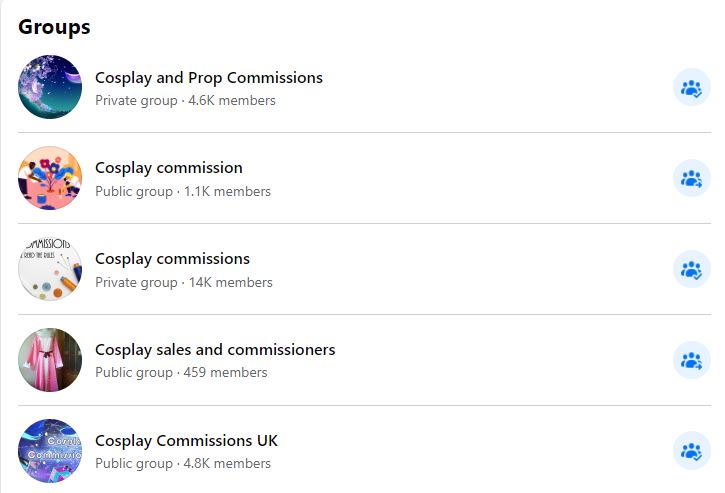Open the Cosplay commissions private group title

pyautogui.click(x=172, y=259)
